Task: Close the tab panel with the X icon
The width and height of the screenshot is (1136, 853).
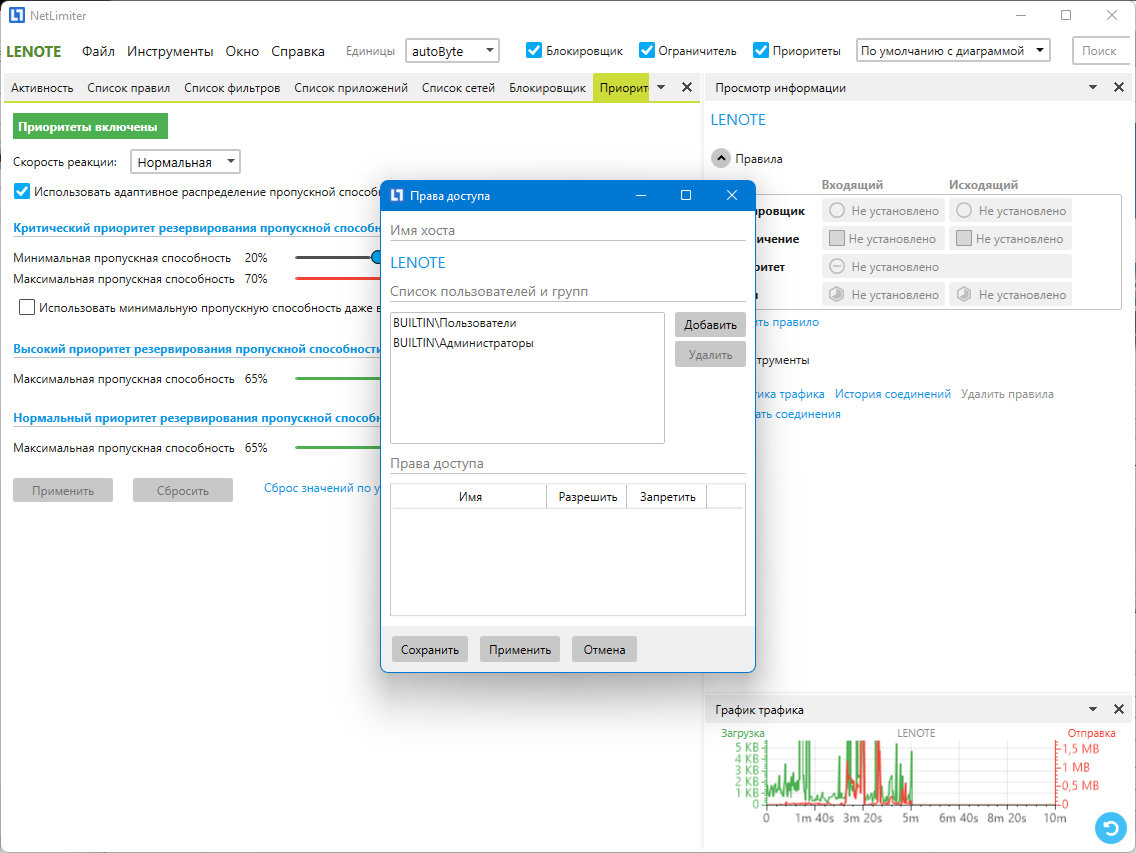Action: click(687, 87)
